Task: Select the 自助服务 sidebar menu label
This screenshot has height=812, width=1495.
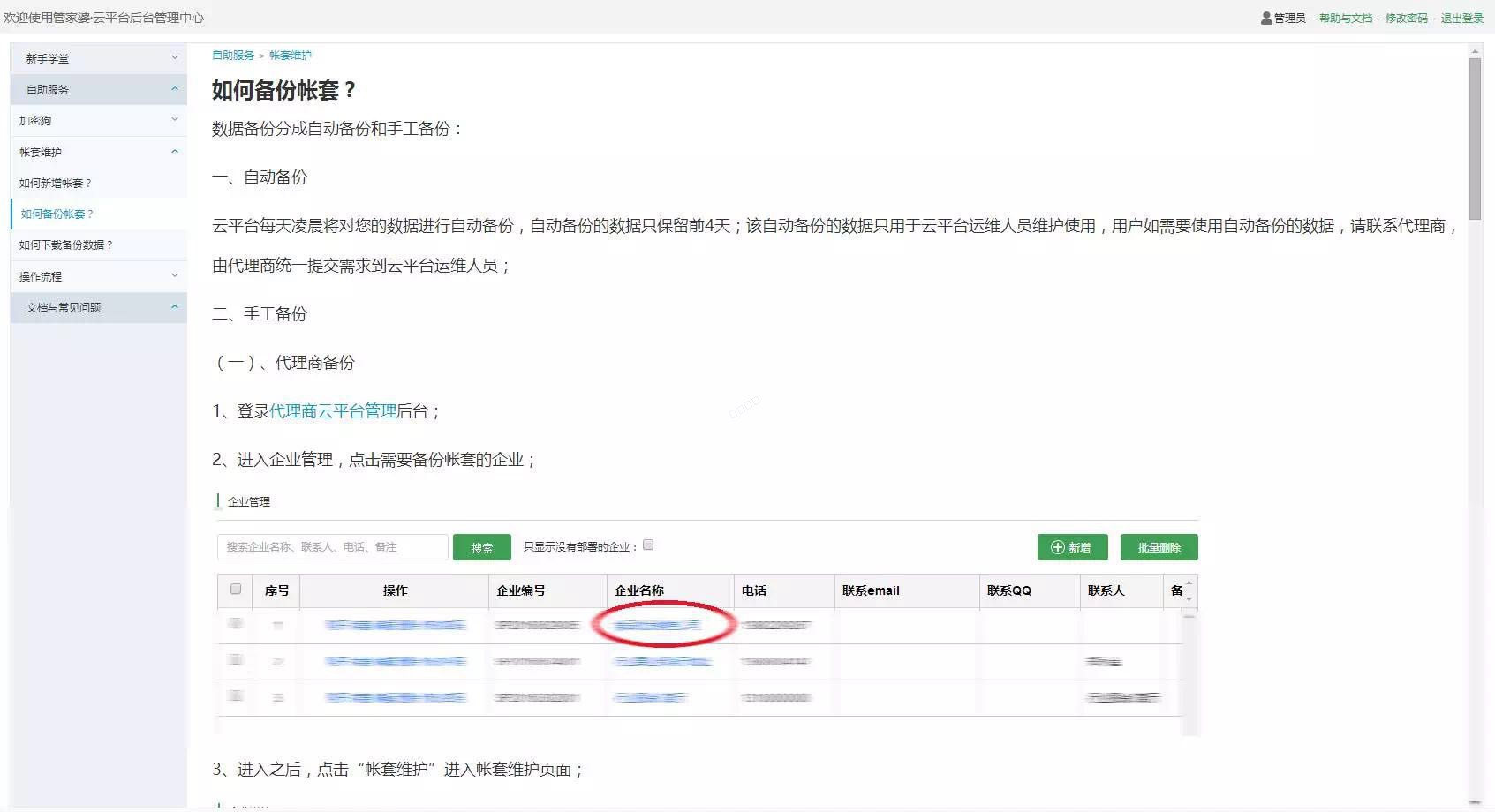Action: [x=48, y=89]
